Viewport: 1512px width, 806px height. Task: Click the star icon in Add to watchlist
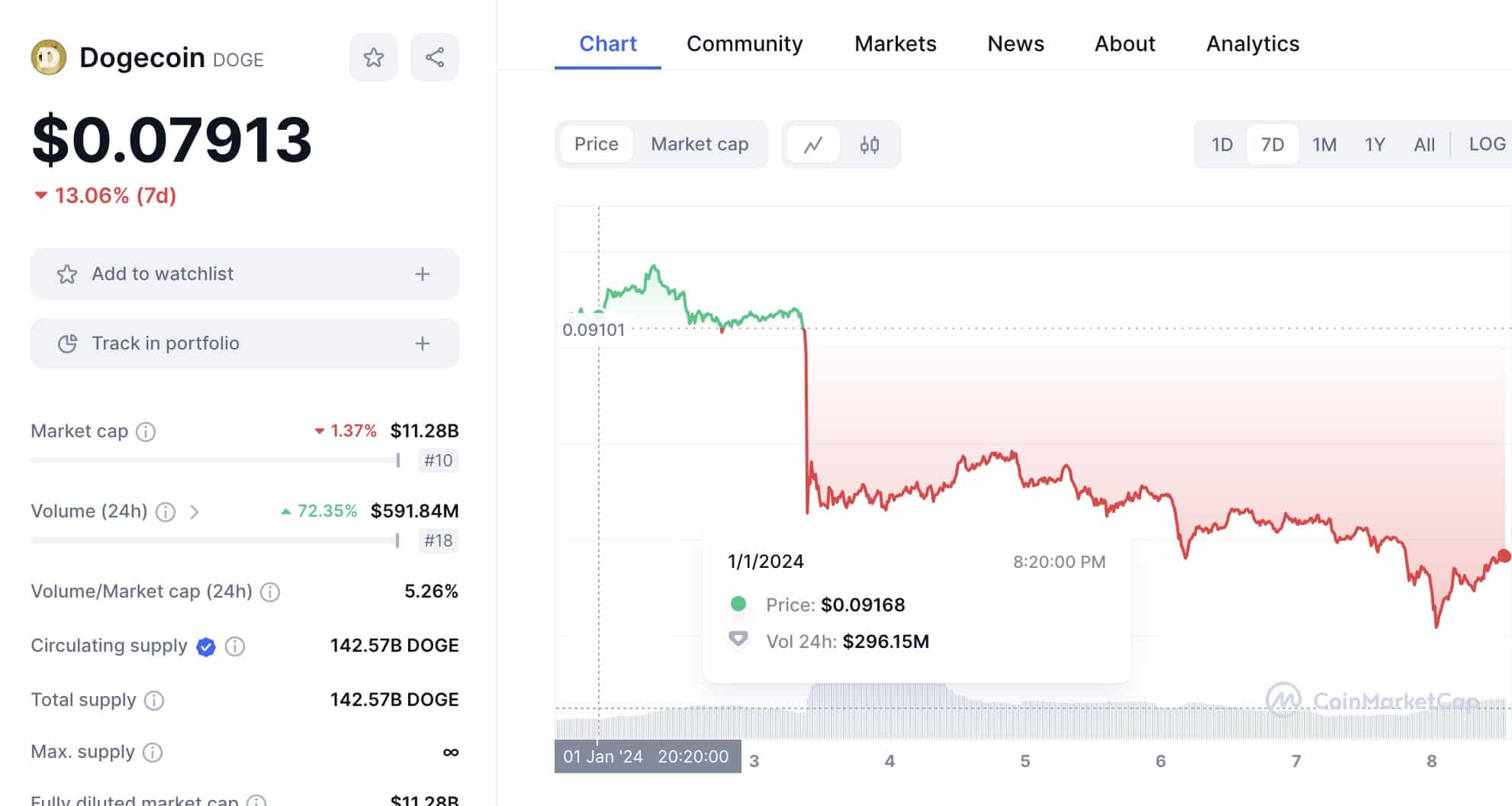(x=67, y=274)
